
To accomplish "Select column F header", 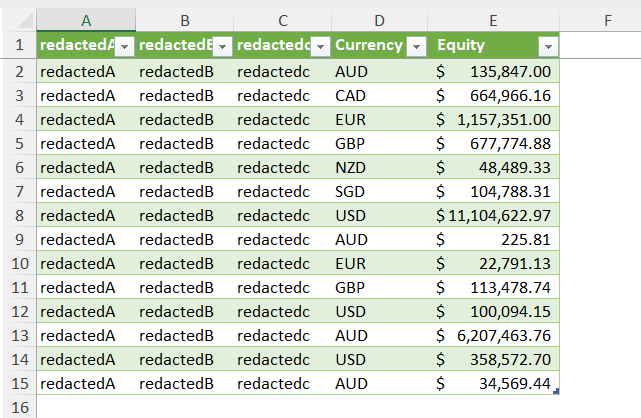I will 607,19.
